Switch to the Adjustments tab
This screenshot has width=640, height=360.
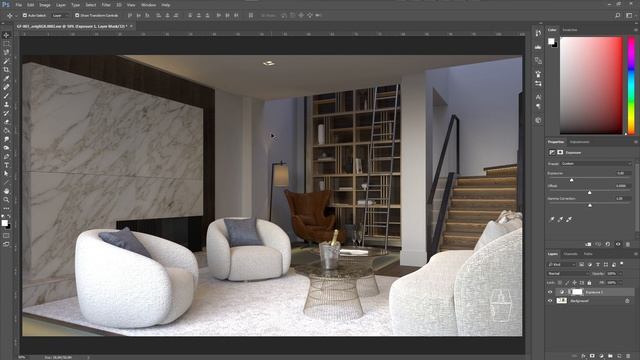pos(580,142)
